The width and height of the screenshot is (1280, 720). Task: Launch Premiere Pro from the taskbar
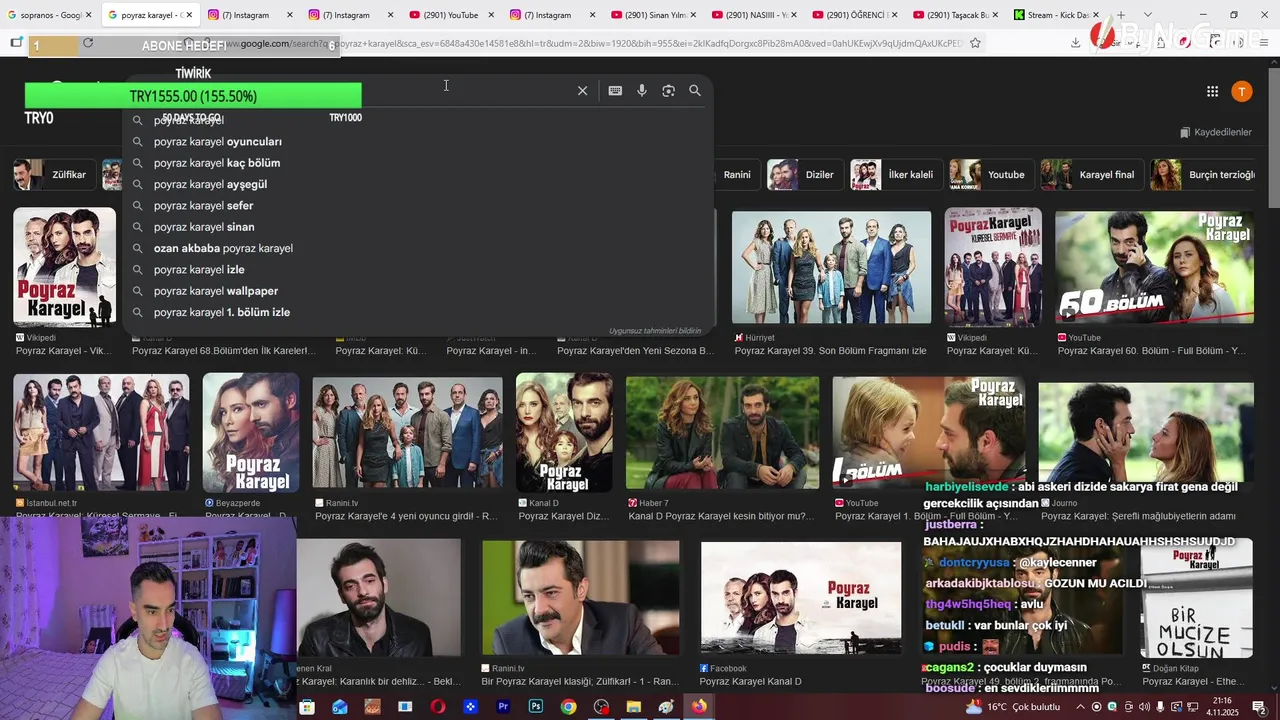pyautogui.click(x=503, y=707)
